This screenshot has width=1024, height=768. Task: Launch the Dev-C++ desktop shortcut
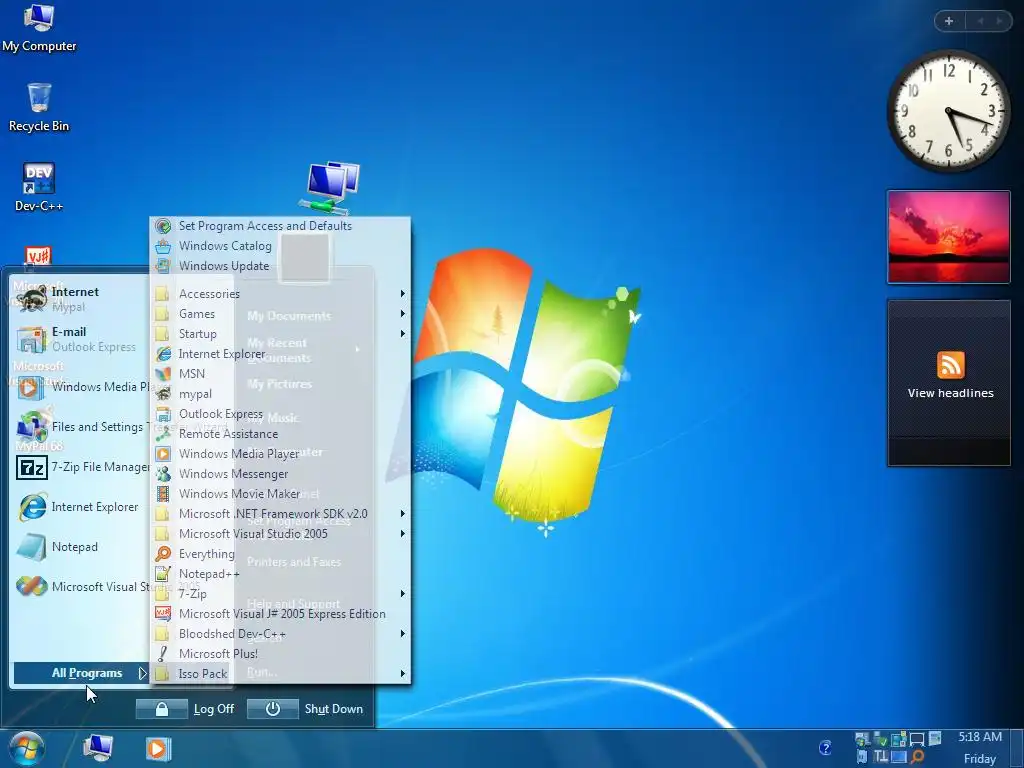click(39, 187)
